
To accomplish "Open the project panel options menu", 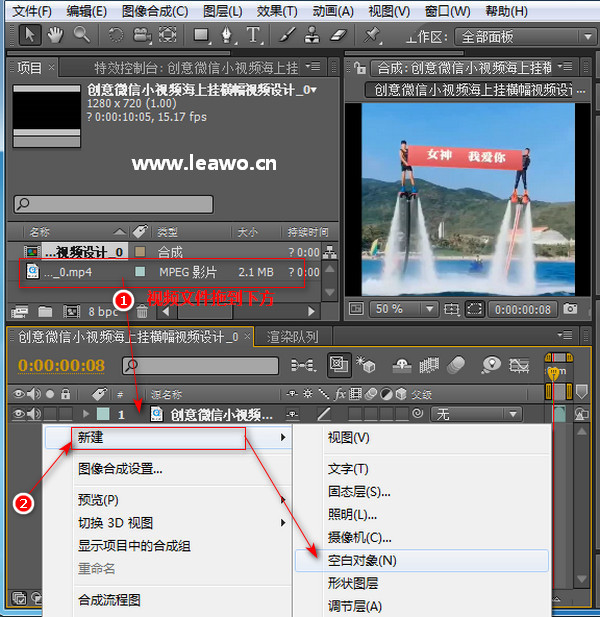I will pos(314,67).
